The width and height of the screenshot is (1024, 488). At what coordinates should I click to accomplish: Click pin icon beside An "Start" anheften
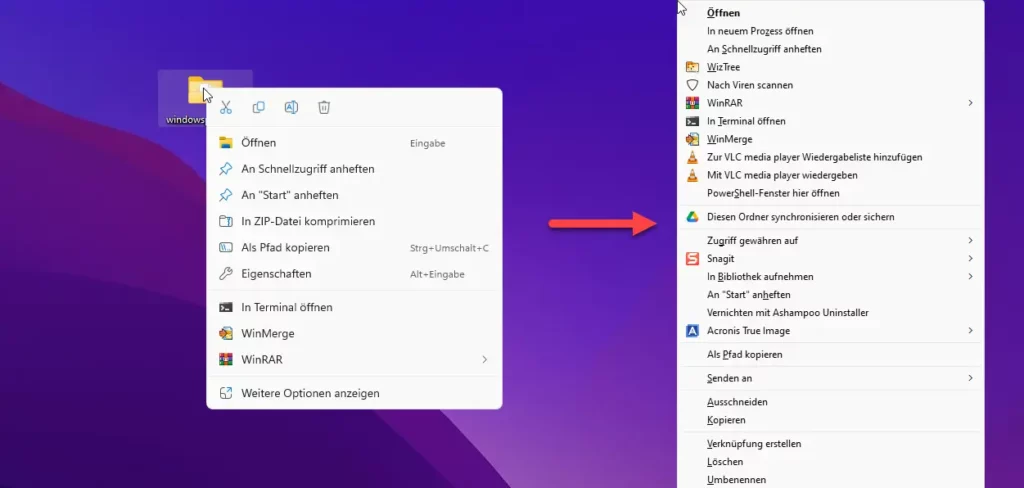[x=226, y=195]
